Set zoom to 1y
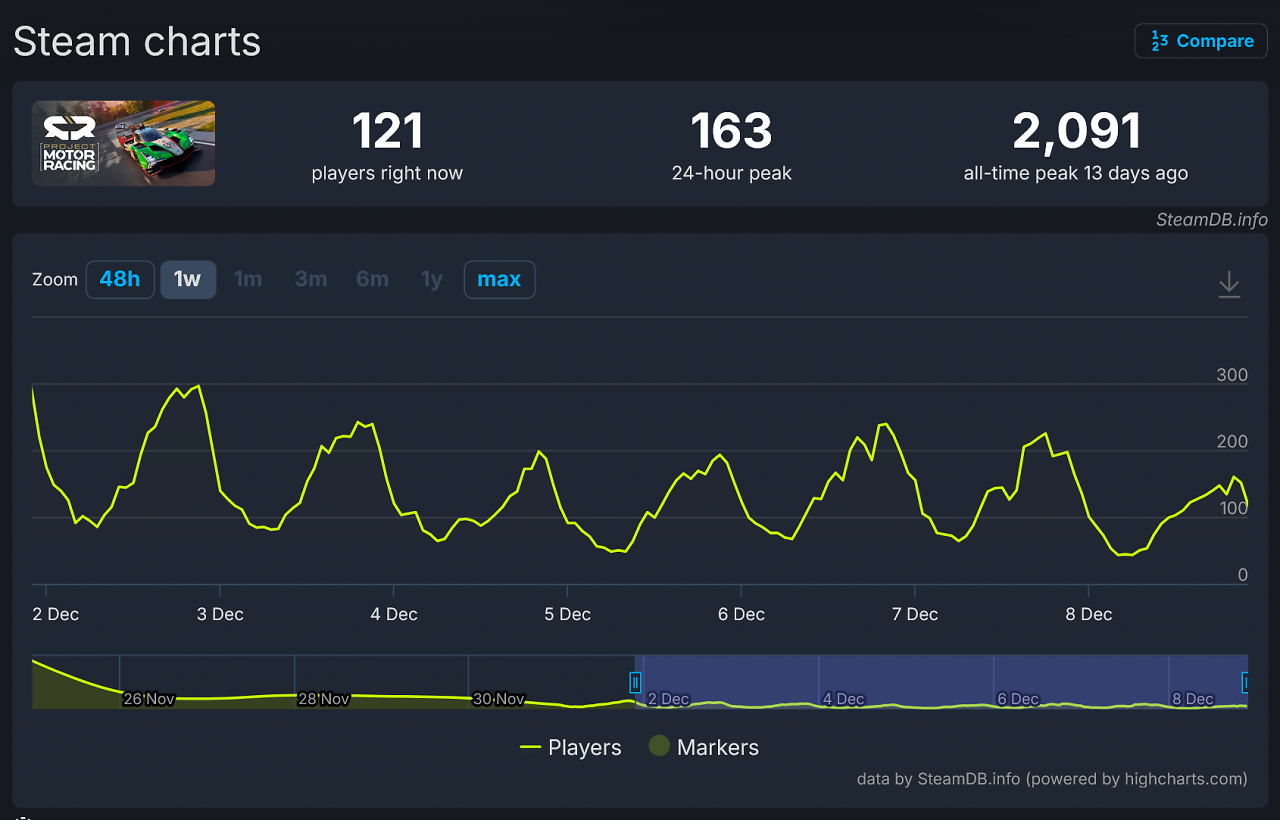 [431, 279]
